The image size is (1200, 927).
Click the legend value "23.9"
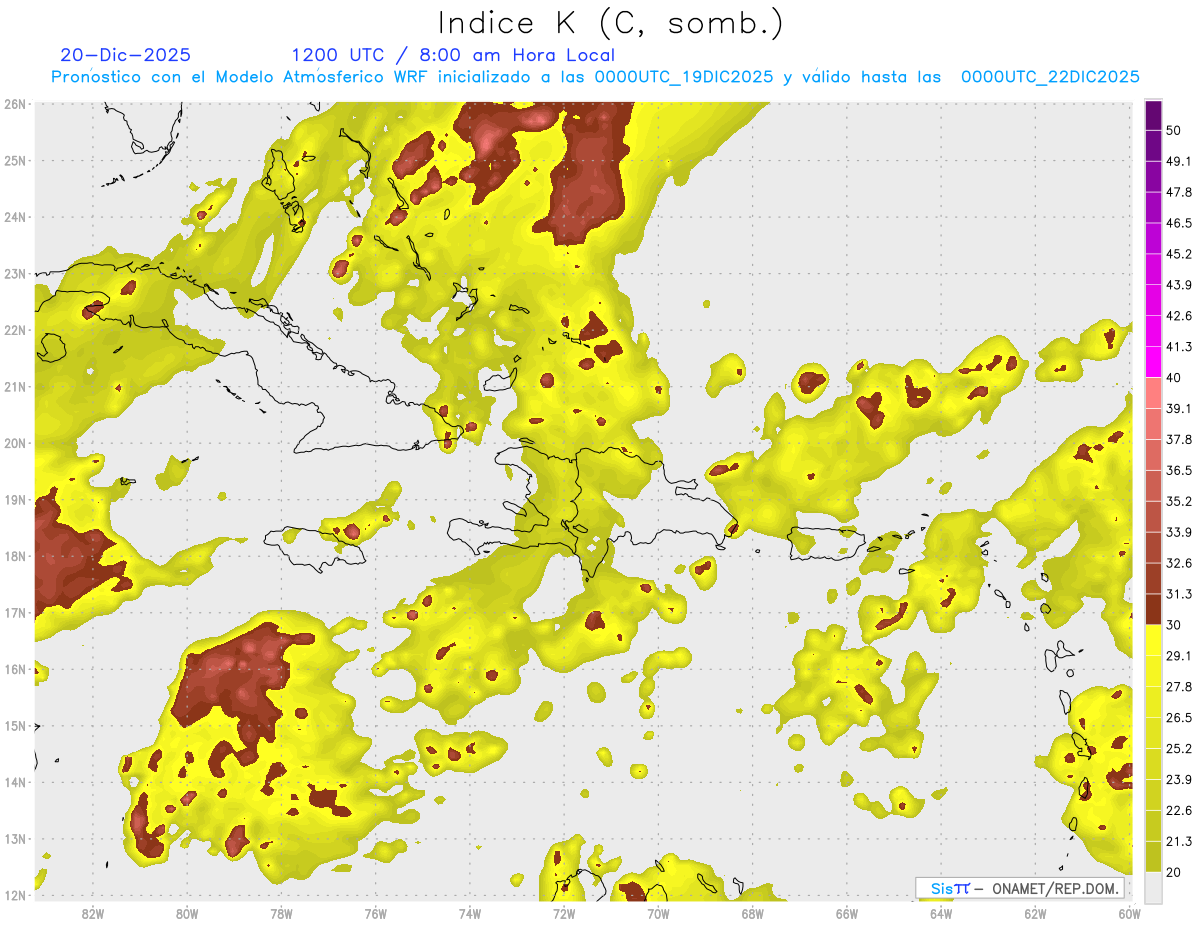point(1179,779)
